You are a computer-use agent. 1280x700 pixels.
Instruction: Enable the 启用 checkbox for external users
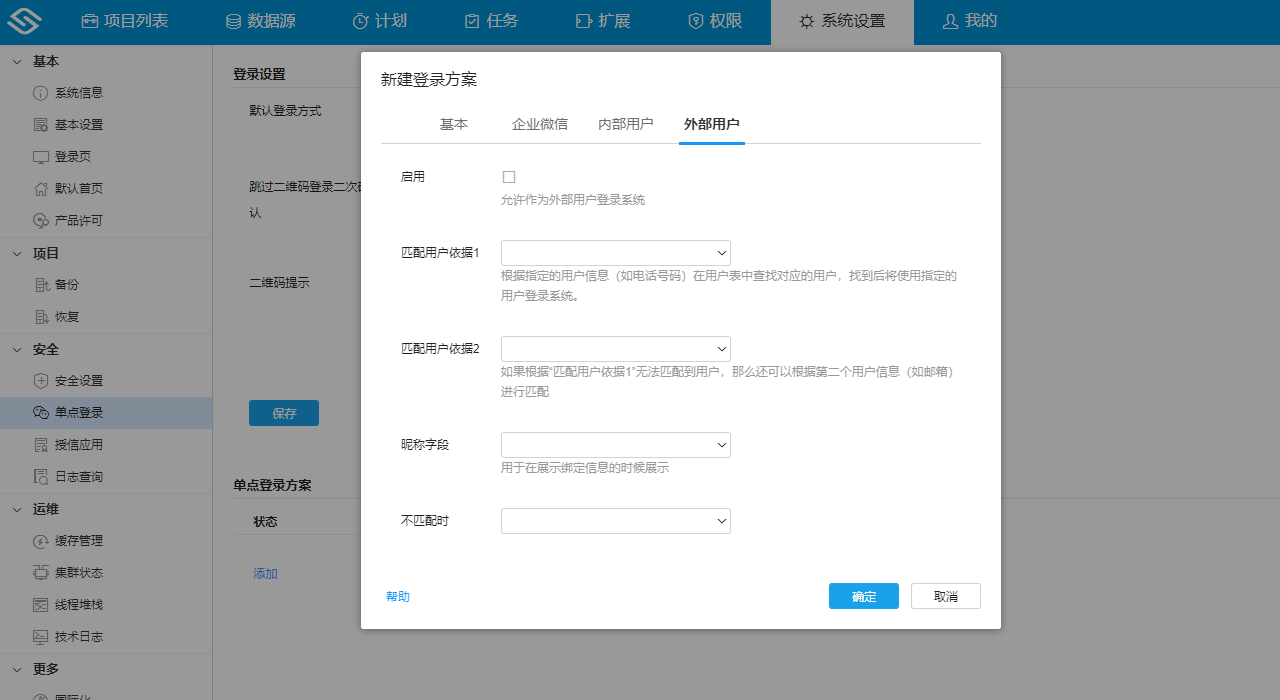509,176
